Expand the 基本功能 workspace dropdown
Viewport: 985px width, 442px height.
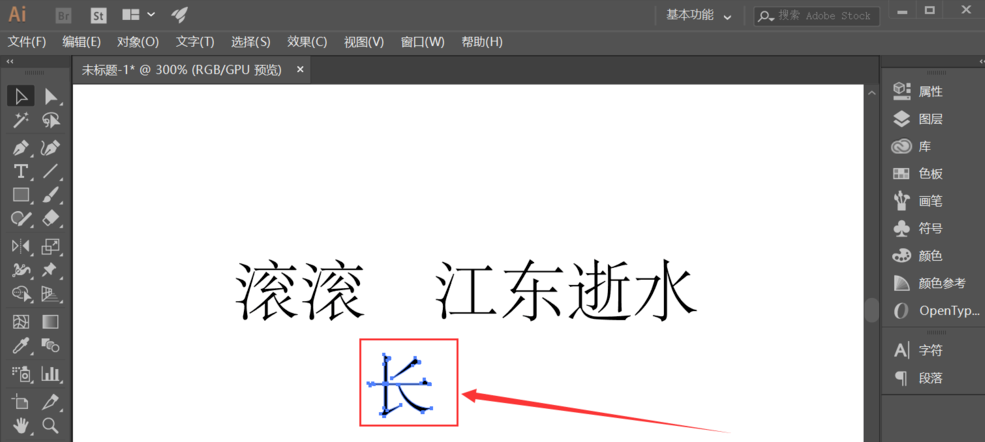[699, 16]
